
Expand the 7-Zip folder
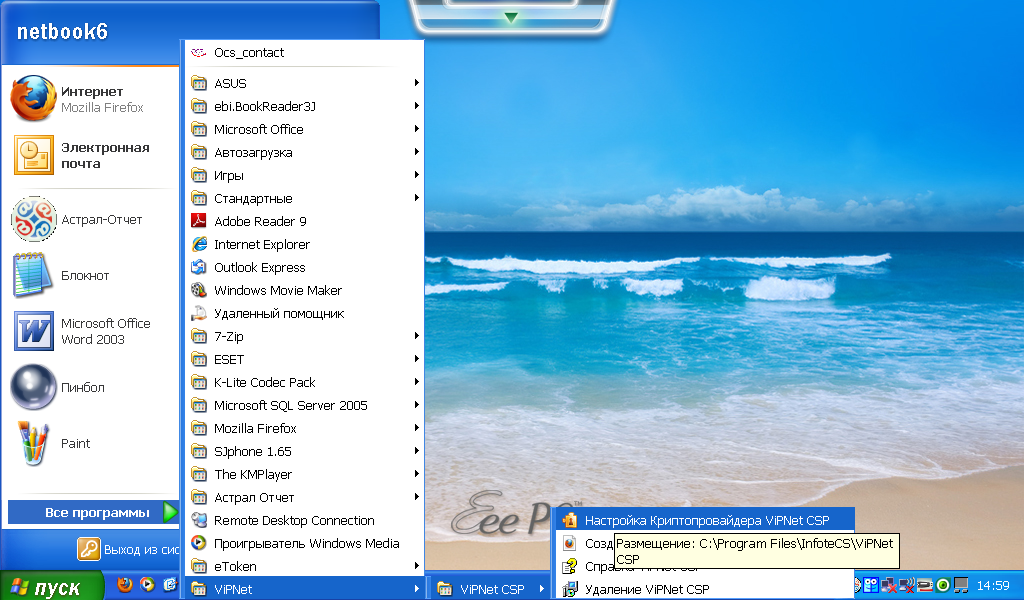(x=304, y=336)
